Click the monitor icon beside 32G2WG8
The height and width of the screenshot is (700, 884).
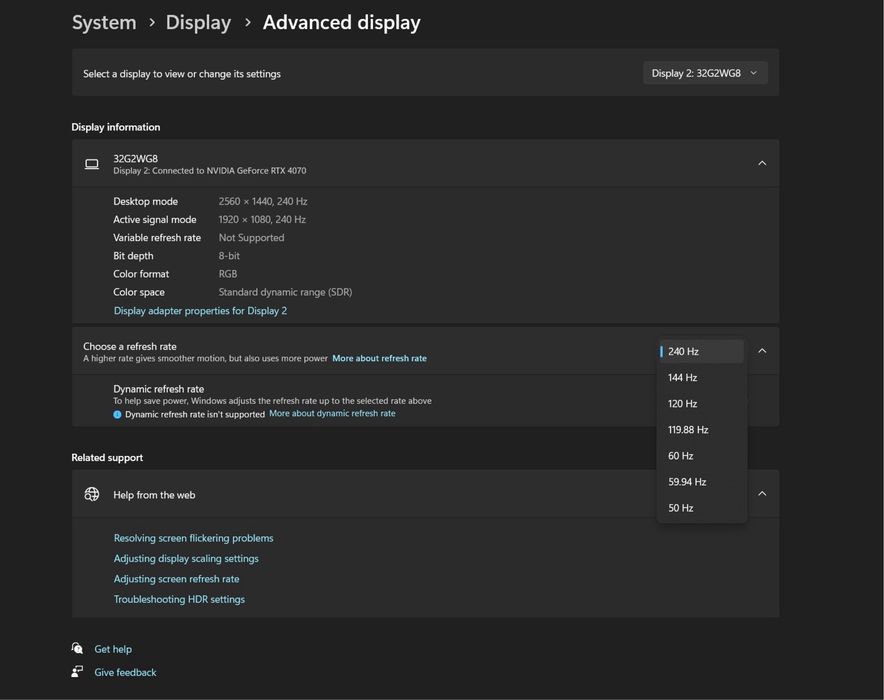point(92,164)
